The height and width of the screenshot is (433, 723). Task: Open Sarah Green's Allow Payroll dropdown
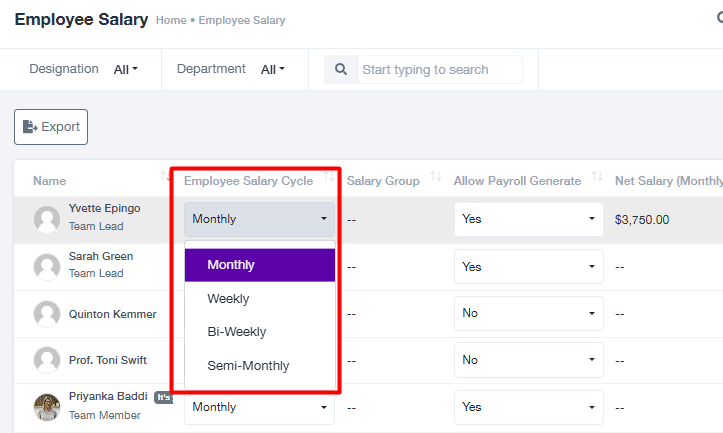tap(528, 267)
